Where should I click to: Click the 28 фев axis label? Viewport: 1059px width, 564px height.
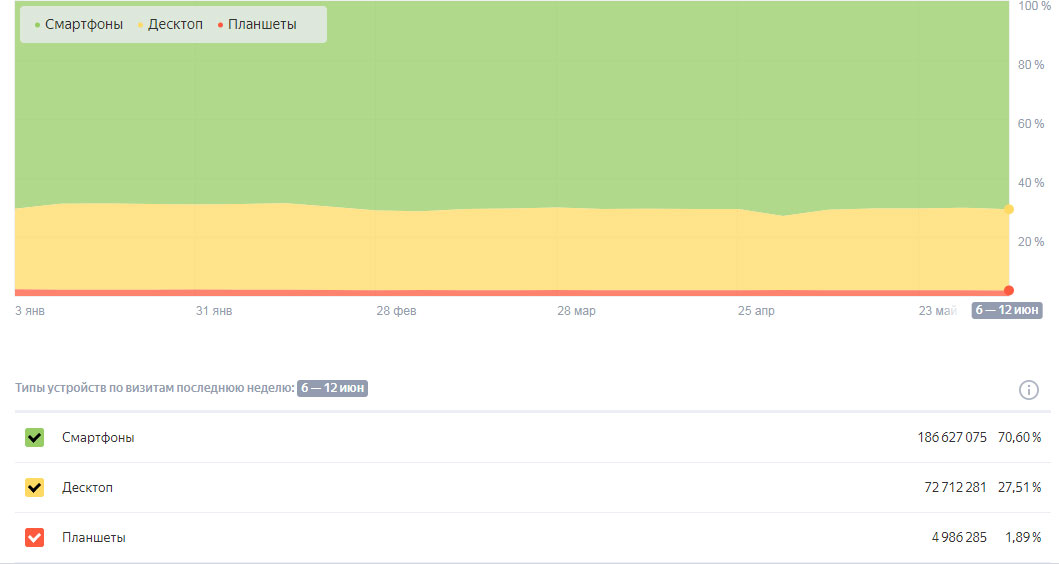pos(396,311)
